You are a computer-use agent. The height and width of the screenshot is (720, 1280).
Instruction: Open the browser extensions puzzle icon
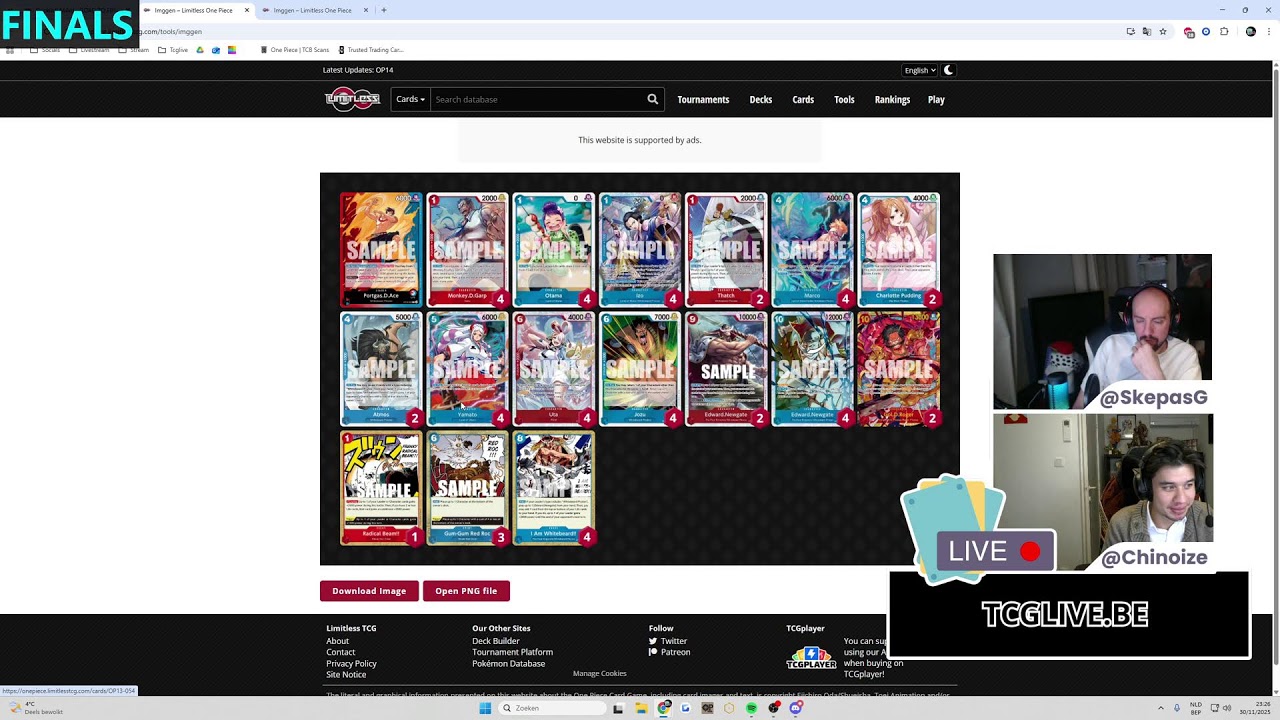(x=1224, y=31)
